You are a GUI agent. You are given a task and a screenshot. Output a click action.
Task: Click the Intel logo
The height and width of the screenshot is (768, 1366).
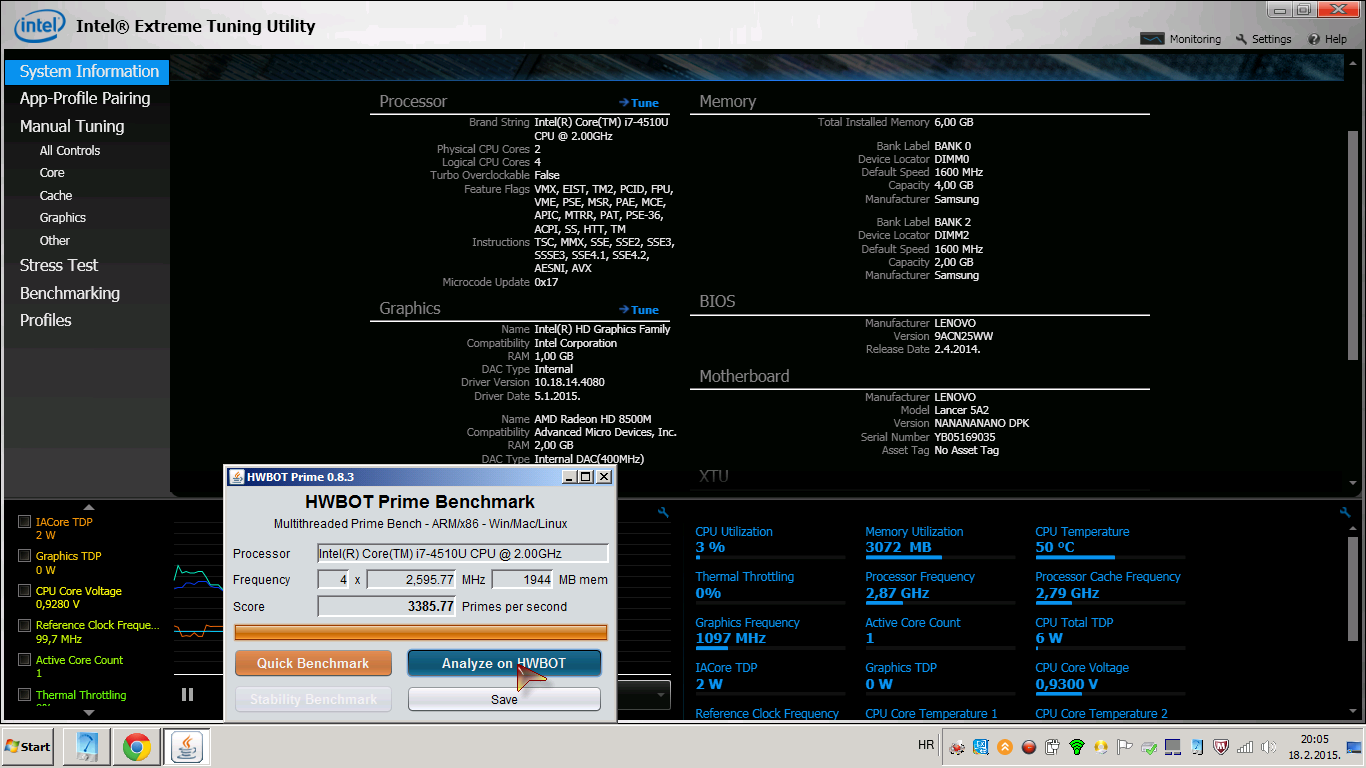(40, 26)
